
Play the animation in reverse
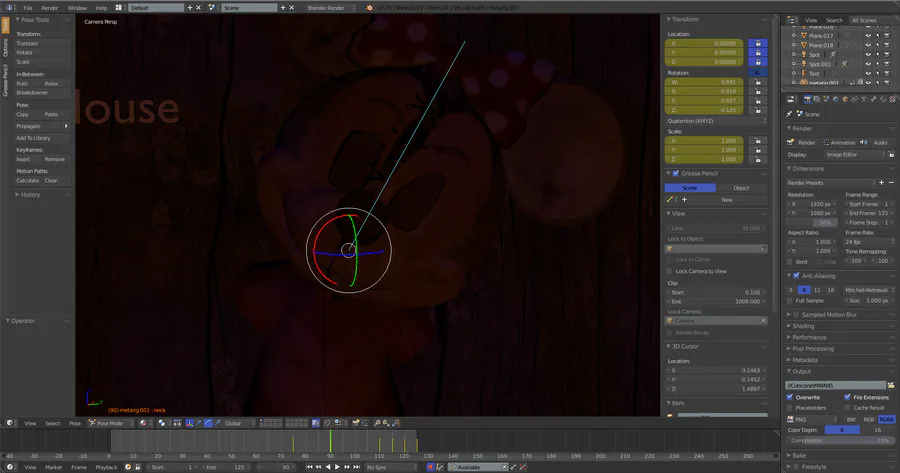coord(328,467)
